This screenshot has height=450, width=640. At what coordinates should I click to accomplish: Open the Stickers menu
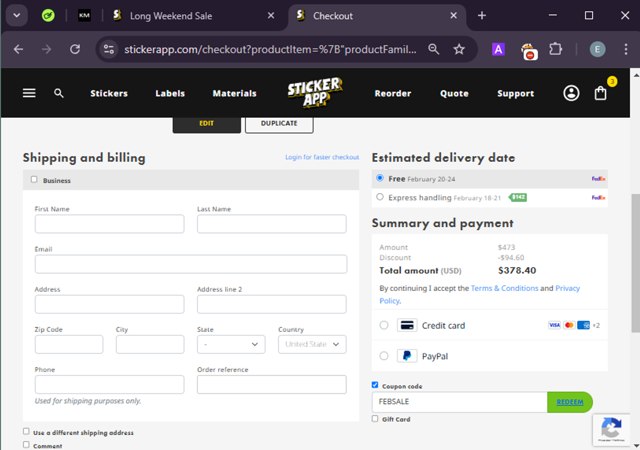[109, 94]
